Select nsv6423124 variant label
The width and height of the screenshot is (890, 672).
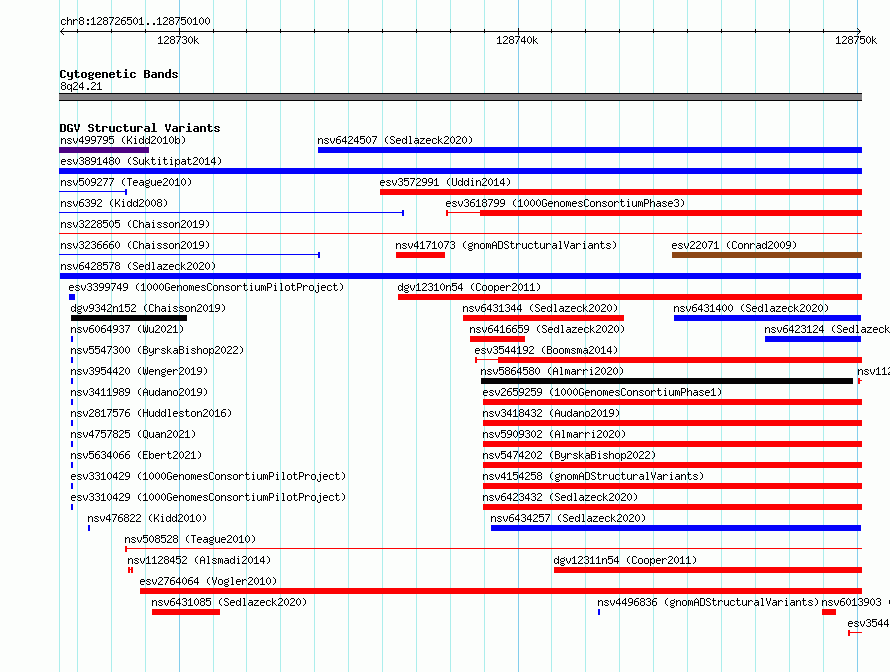826,329
